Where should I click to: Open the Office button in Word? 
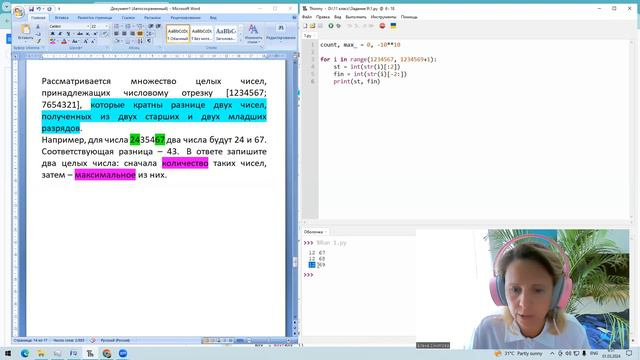(19, 12)
